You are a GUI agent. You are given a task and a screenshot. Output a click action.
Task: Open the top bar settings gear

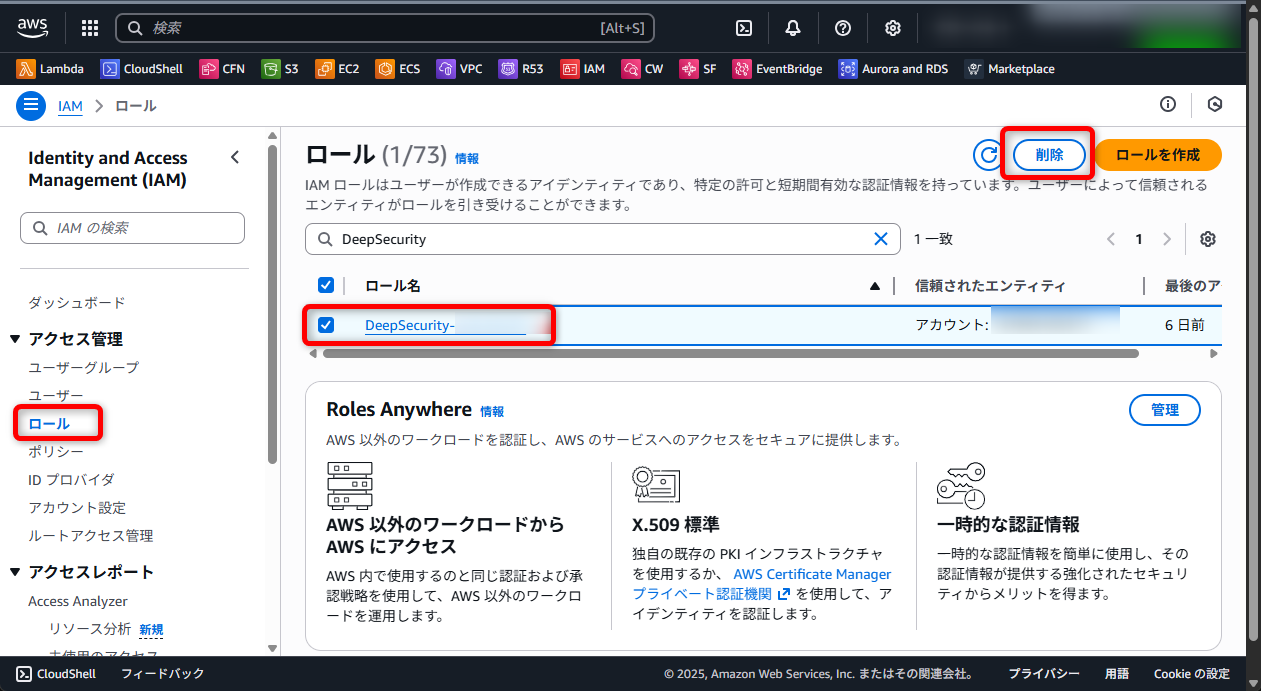coord(893,28)
